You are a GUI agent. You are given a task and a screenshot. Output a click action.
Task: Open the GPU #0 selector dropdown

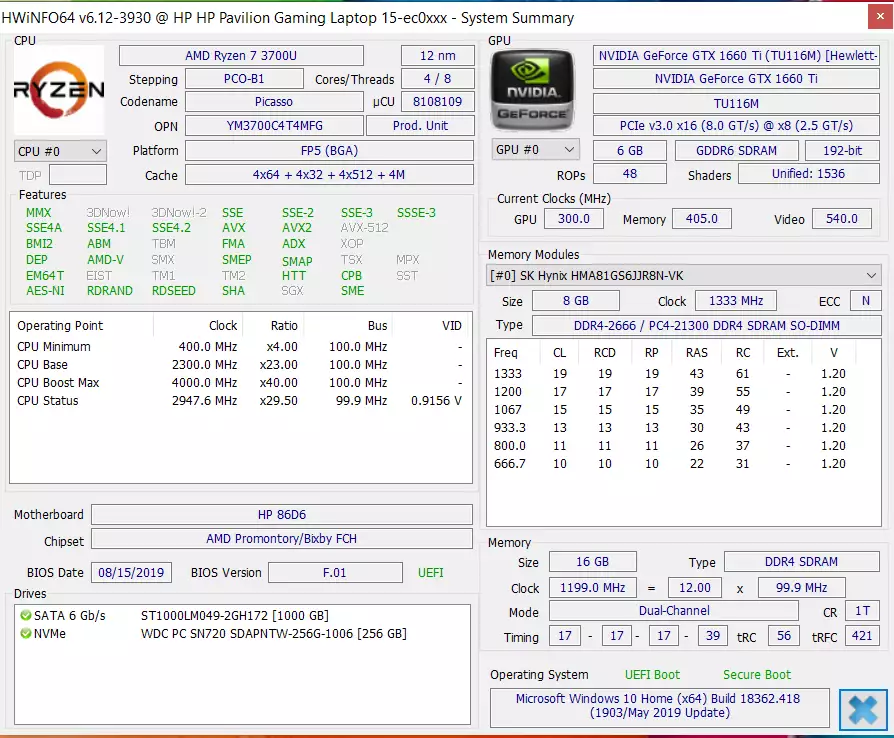point(535,149)
